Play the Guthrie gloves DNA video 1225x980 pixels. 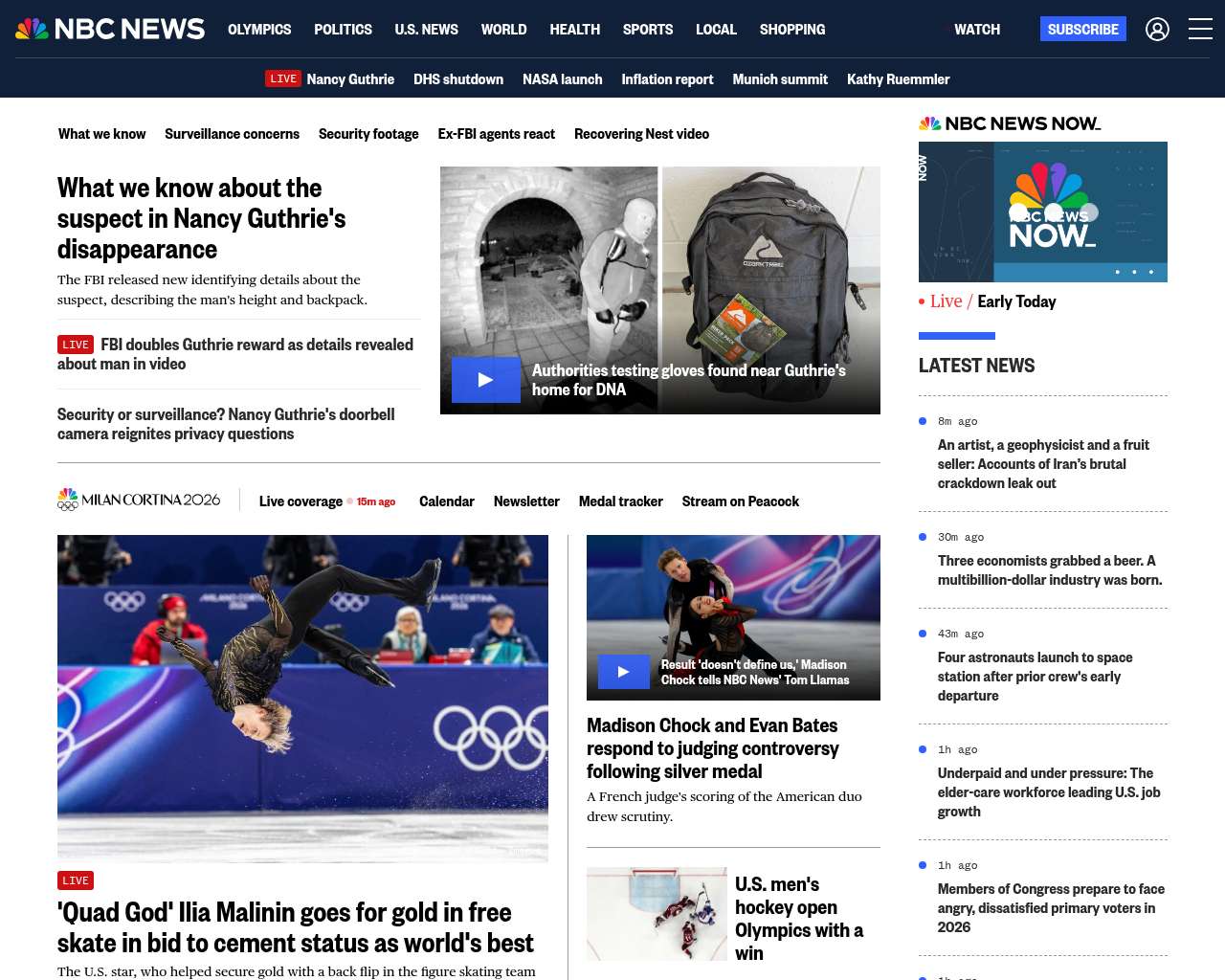(486, 380)
